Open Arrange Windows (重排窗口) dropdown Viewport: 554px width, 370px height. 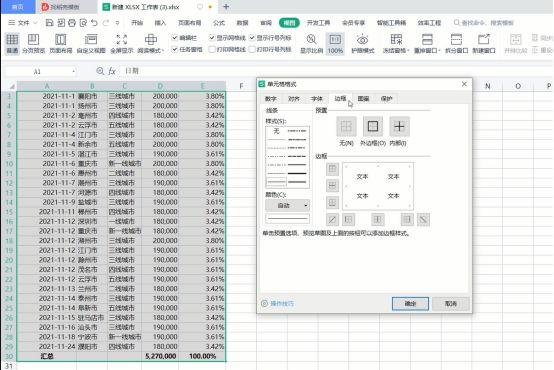(427, 43)
